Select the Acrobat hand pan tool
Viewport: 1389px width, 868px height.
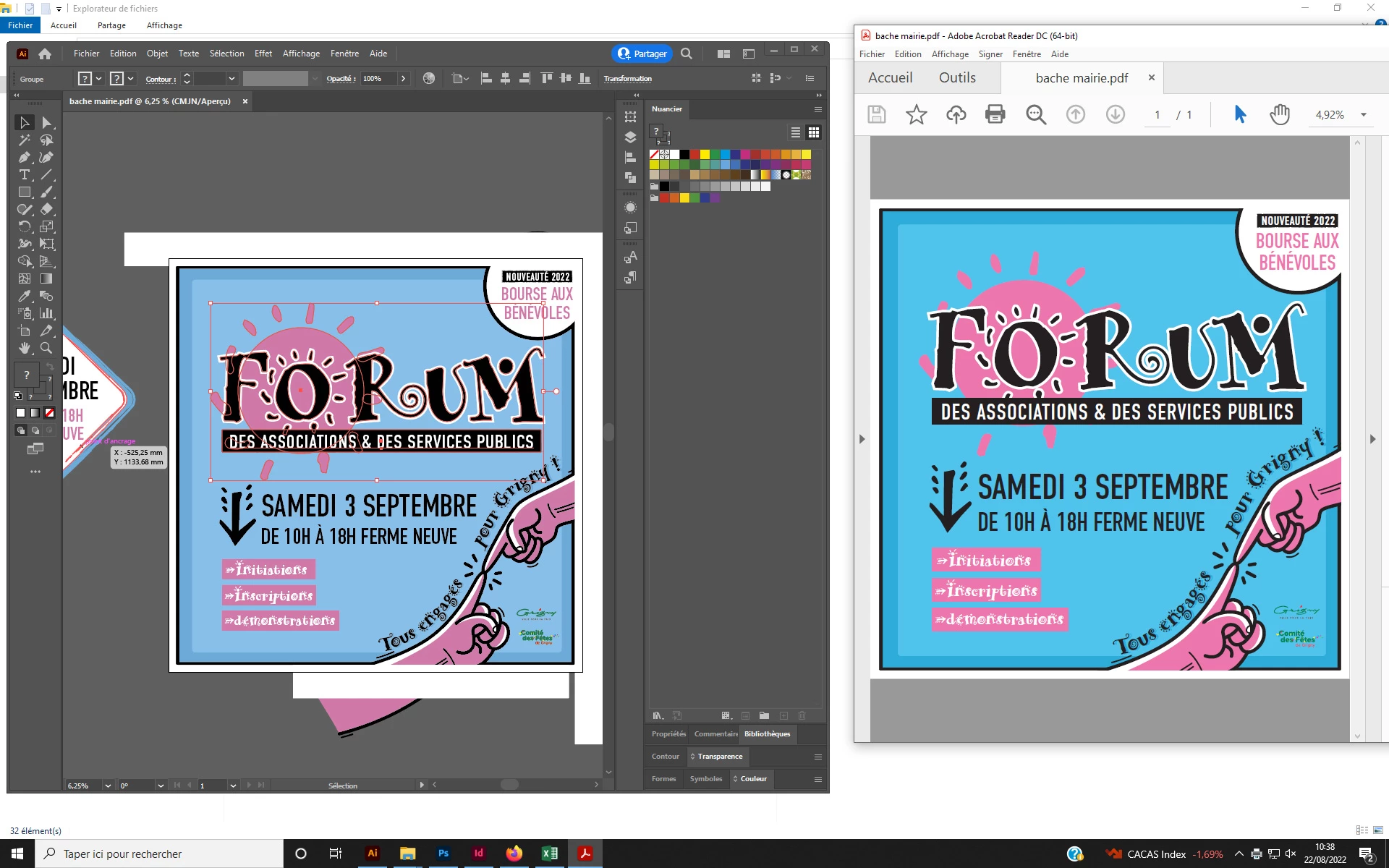pos(1280,114)
